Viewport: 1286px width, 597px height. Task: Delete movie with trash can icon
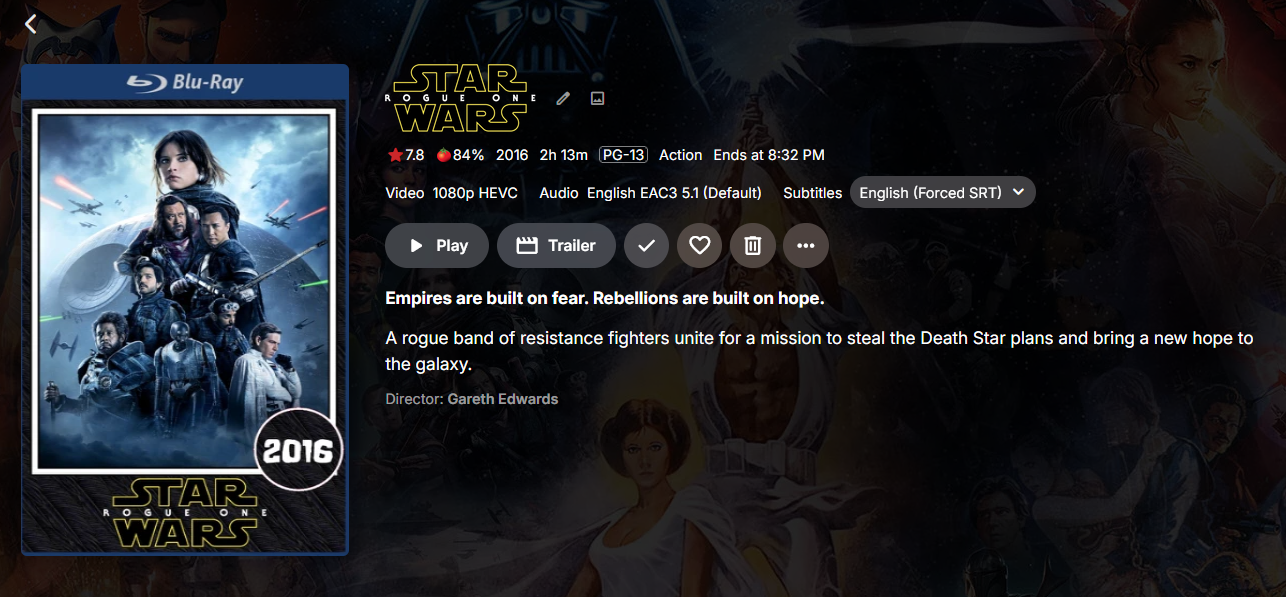(753, 245)
